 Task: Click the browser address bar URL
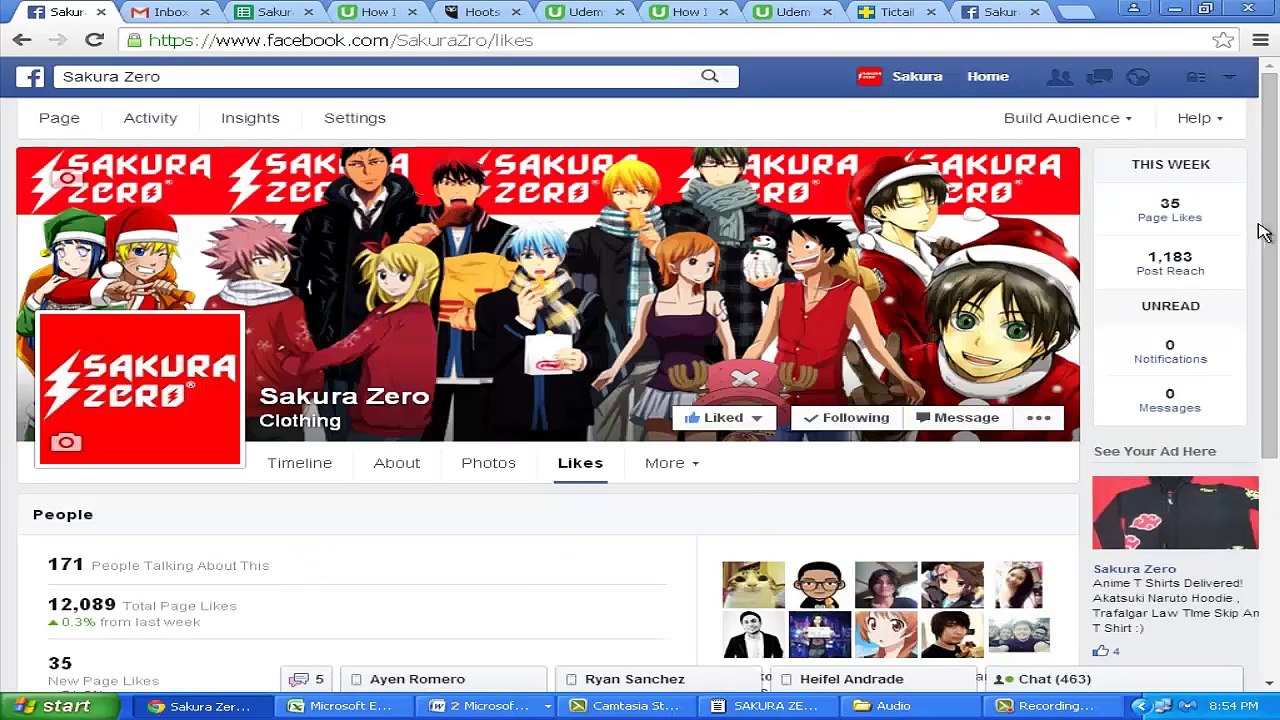340,41
